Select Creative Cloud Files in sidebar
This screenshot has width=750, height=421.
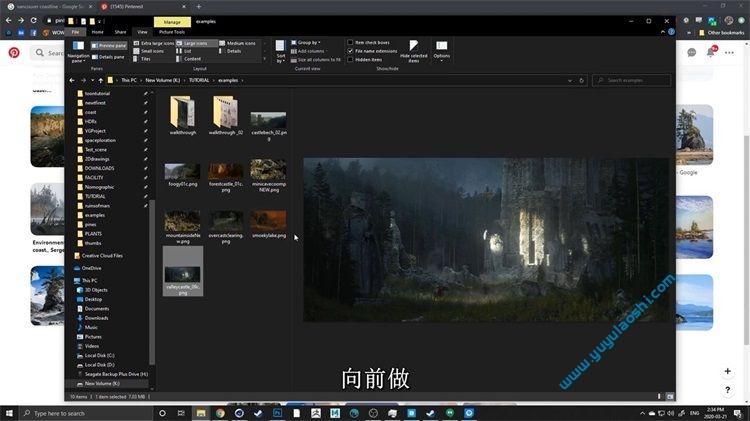point(99,256)
